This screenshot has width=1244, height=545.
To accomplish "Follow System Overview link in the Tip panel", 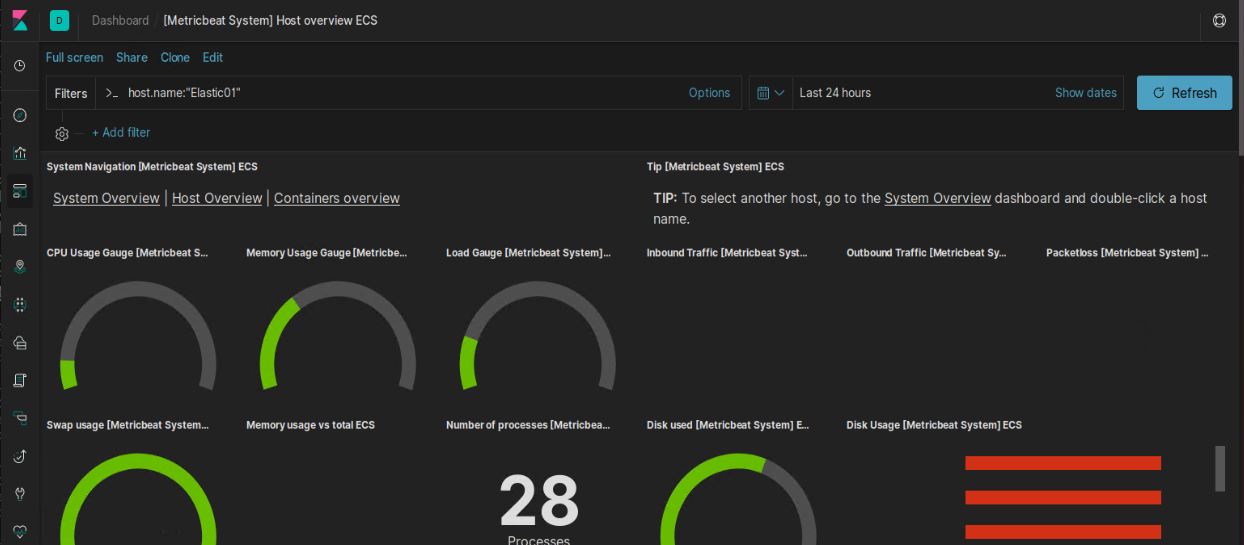I will pyautogui.click(x=938, y=198).
